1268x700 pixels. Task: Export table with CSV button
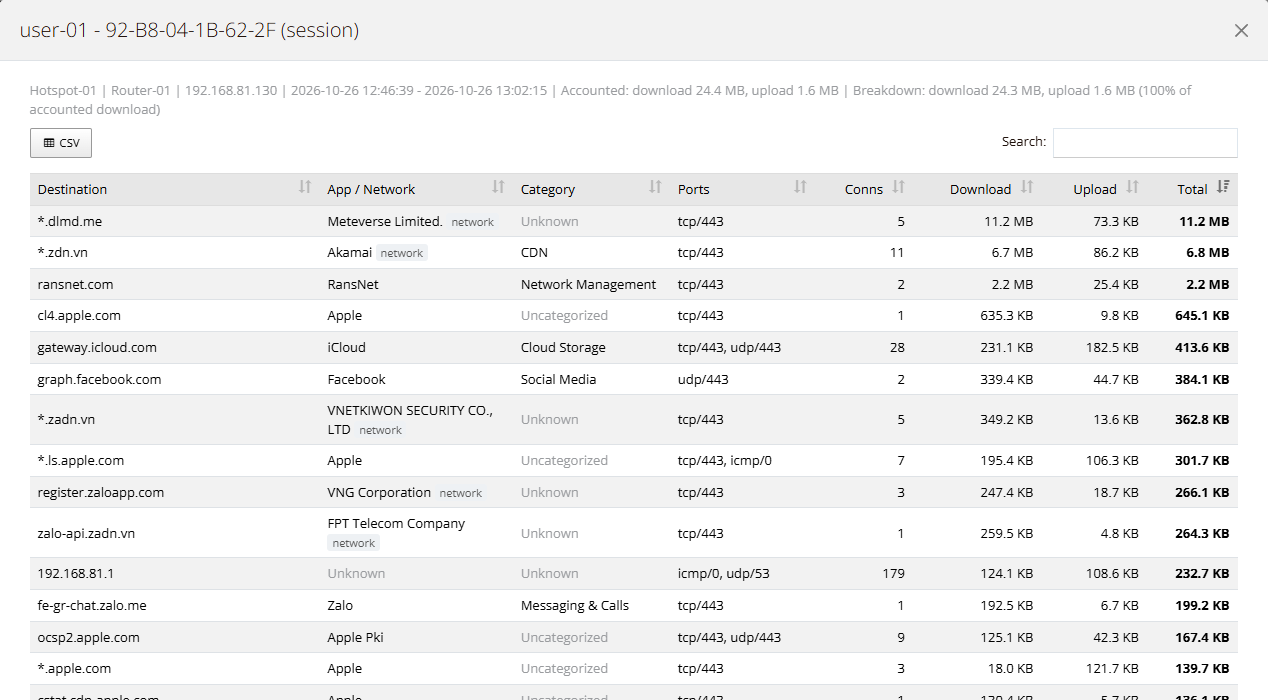pos(61,143)
